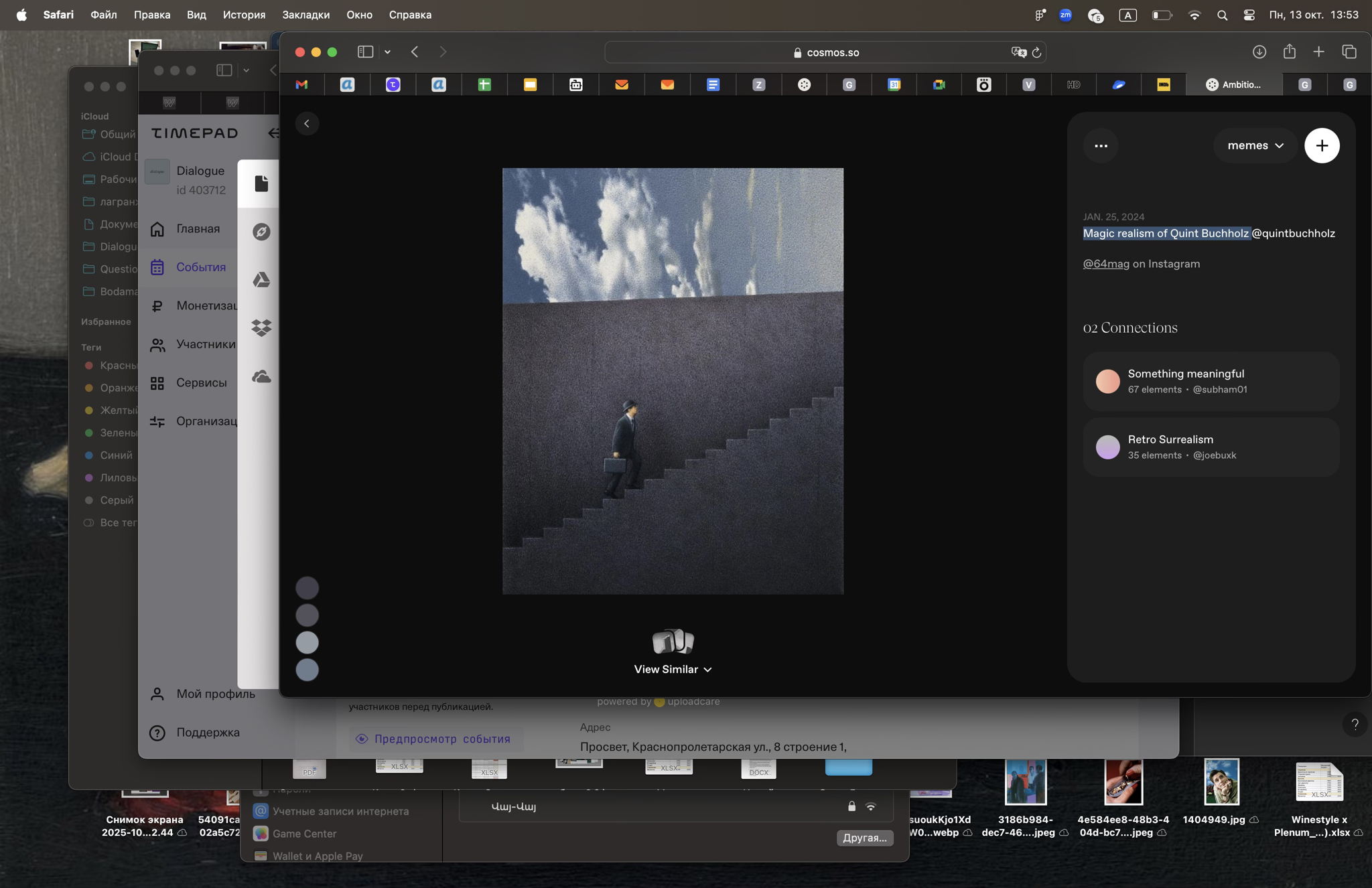The height and width of the screenshot is (888, 1372).
Task: Open the three-dots options menu
Action: [1101, 145]
